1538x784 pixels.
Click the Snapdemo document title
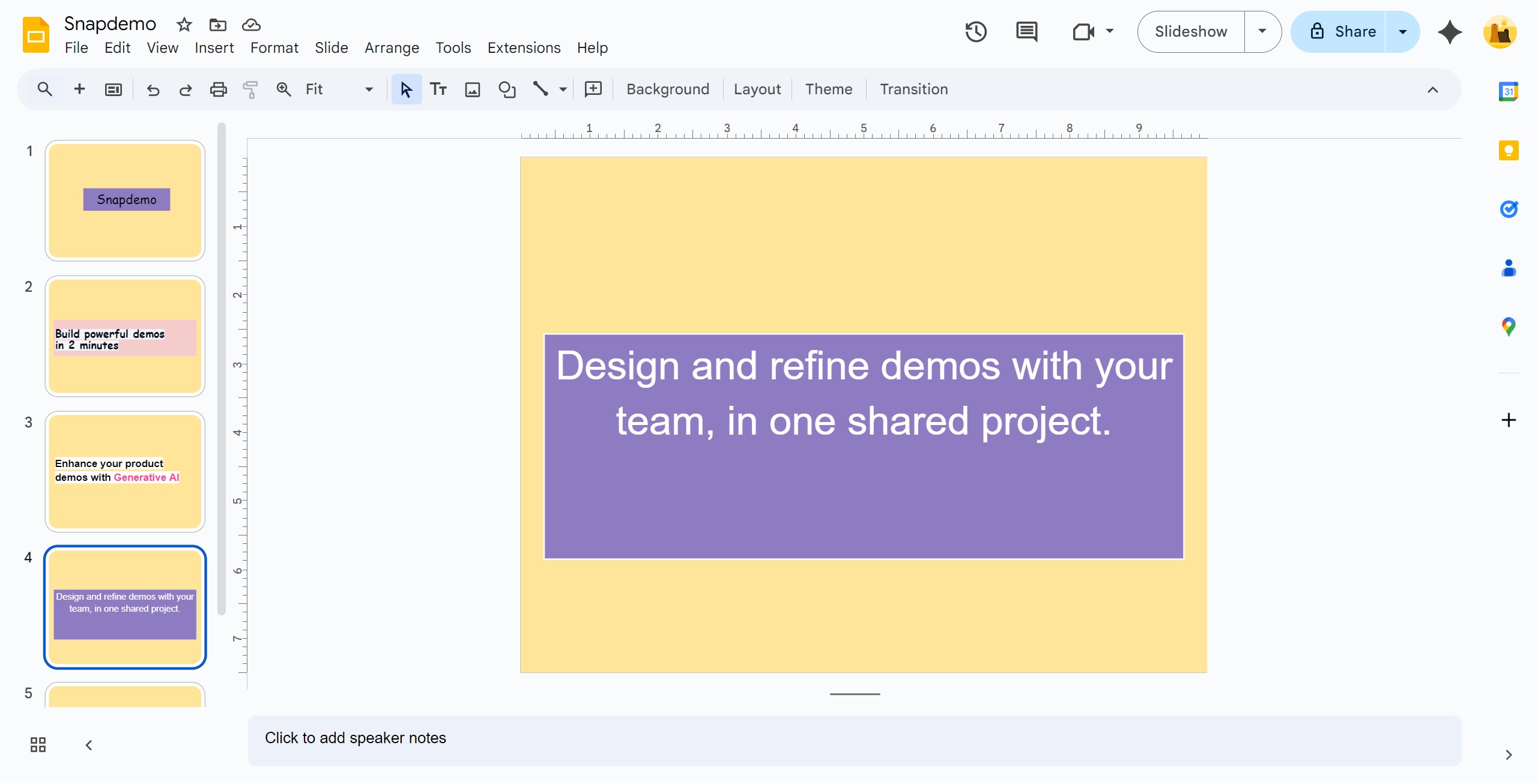coord(110,23)
